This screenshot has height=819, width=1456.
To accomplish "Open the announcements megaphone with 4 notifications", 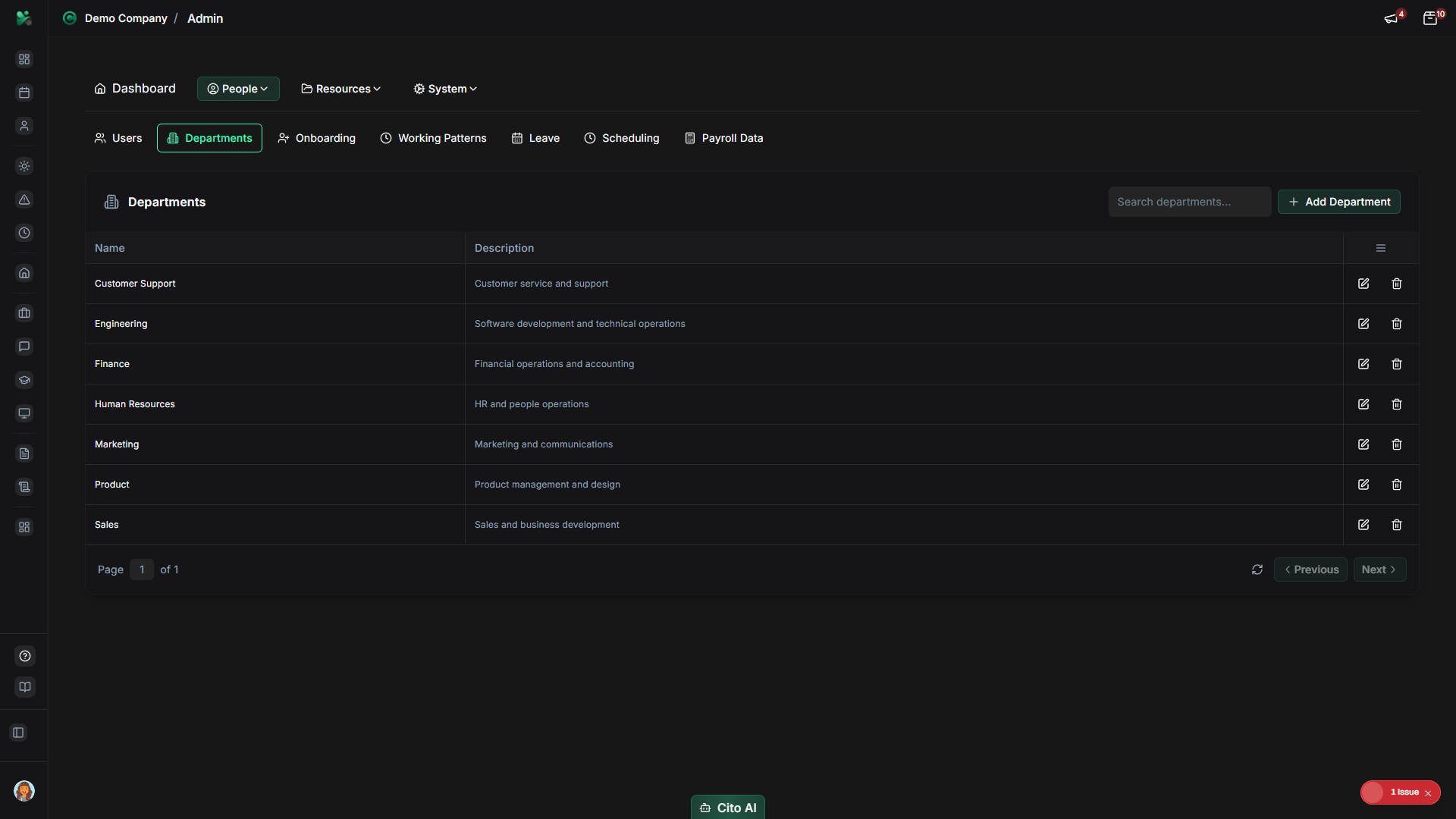I will coord(1392,17).
